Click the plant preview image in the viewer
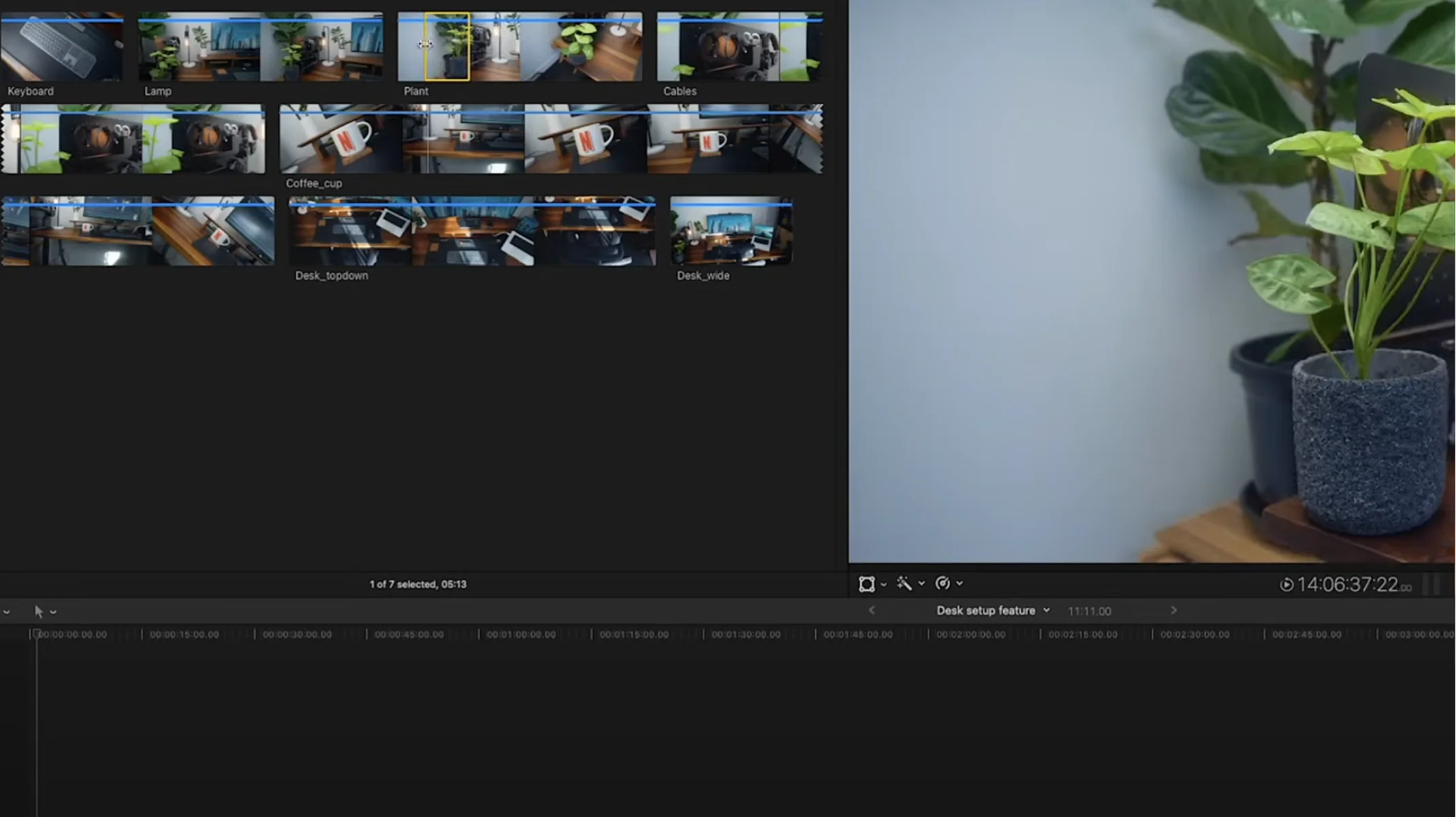Viewport: 1456px width, 817px height. 1152,281
